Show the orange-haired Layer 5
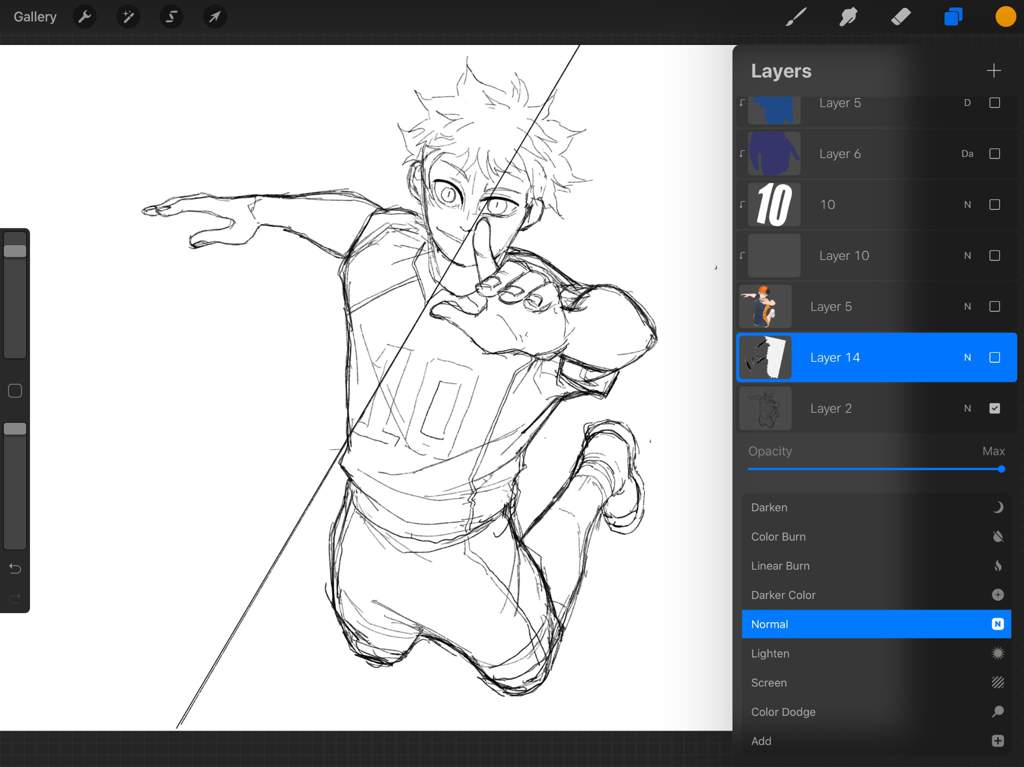The height and width of the screenshot is (767, 1024). pyautogui.click(x=994, y=306)
